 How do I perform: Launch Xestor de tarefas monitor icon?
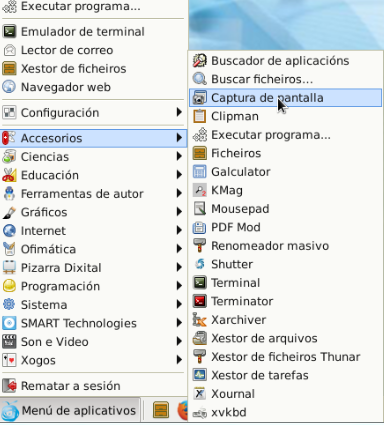[x=200, y=375]
